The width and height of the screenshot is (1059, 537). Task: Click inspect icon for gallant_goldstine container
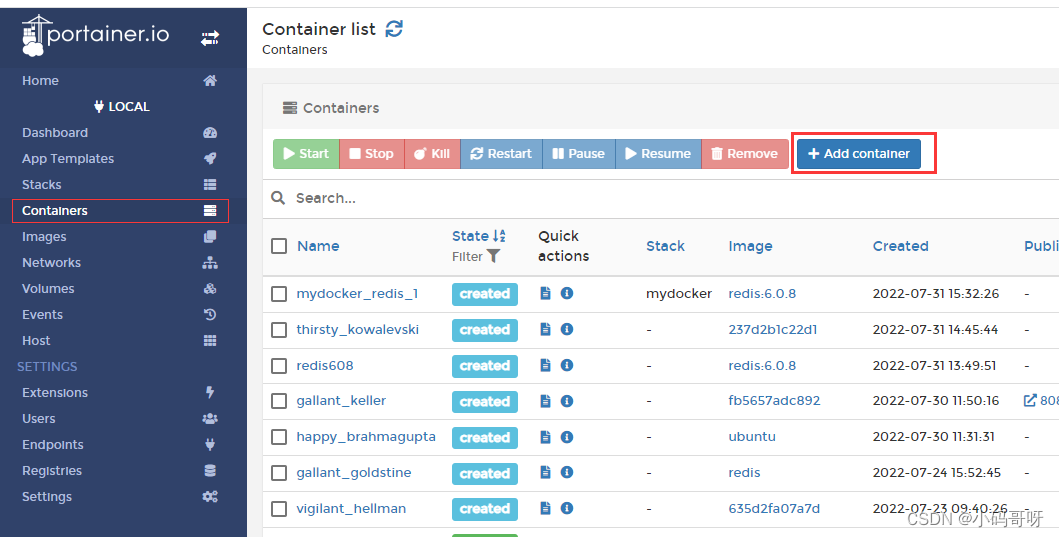tap(567, 473)
